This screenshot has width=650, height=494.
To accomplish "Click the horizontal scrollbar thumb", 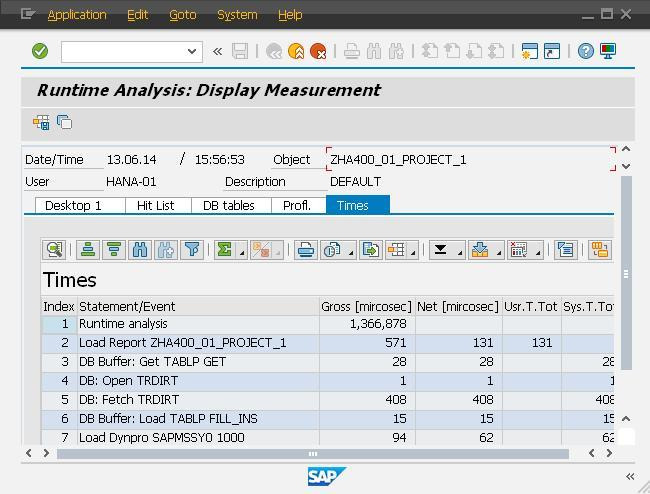I will [x=313, y=454].
